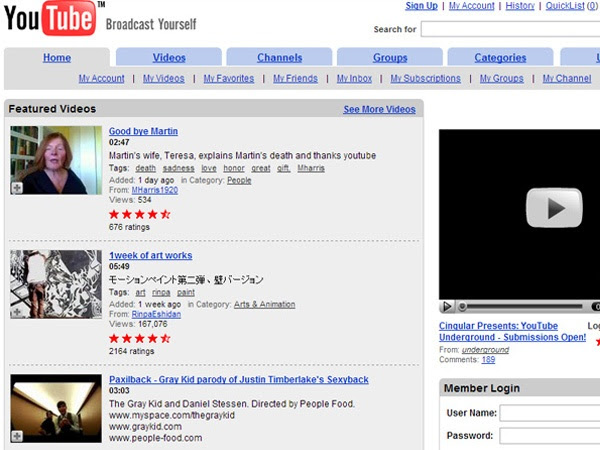Click the star rating for Good bye Martin
Image resolution: width=600 pixels, height=450 pixels.
tap(140, 214)
